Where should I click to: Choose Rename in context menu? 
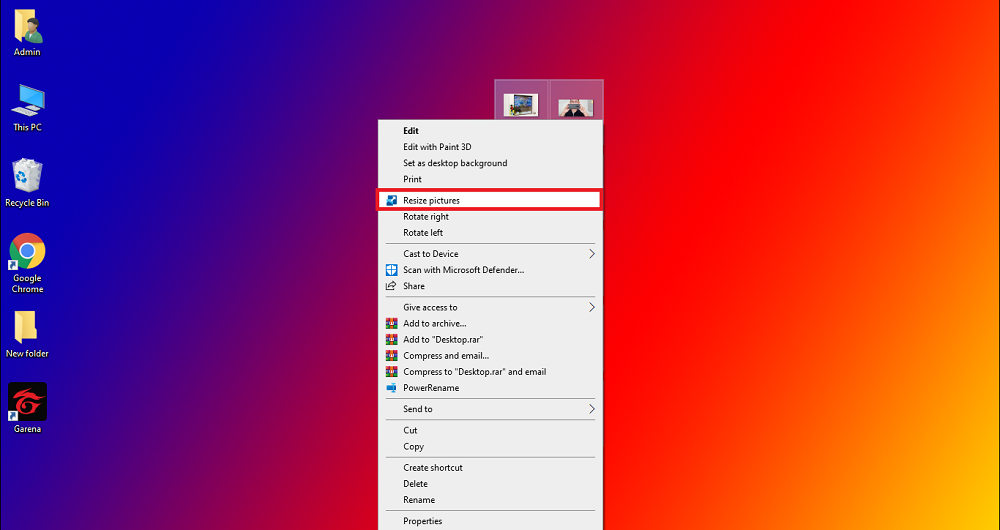point(490,500)
